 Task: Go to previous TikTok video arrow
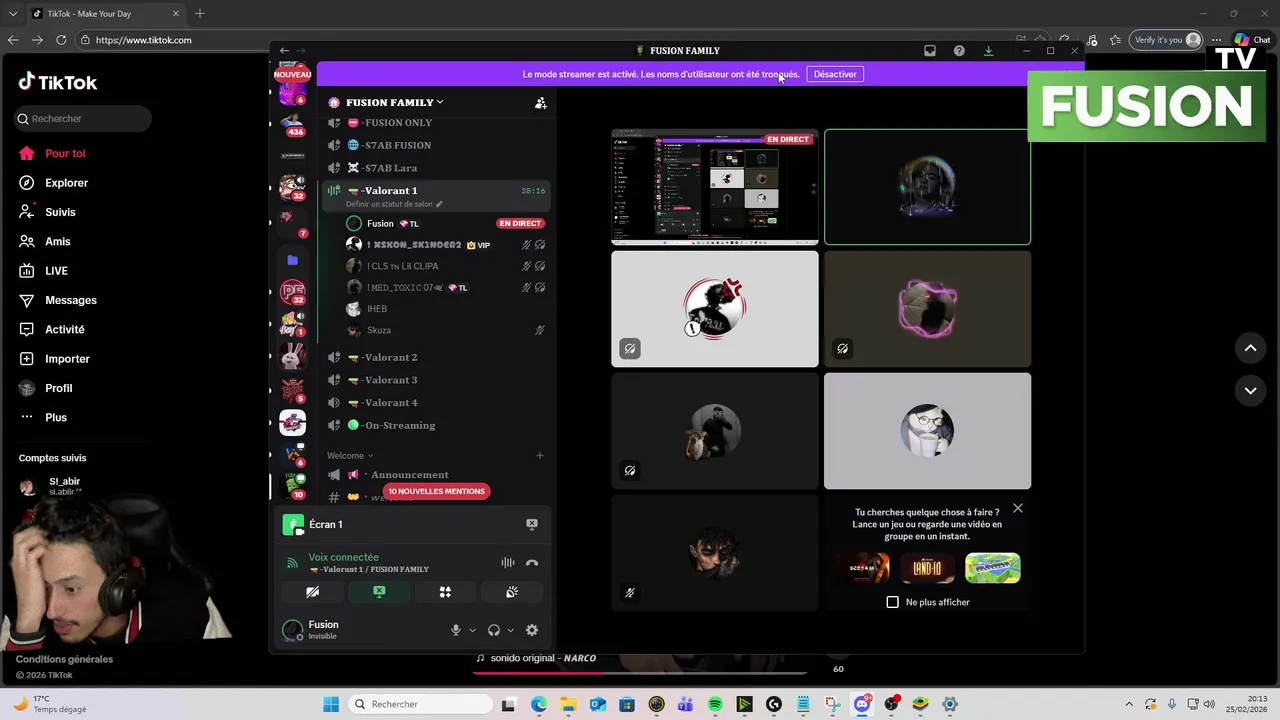(x=1250, y=348)
